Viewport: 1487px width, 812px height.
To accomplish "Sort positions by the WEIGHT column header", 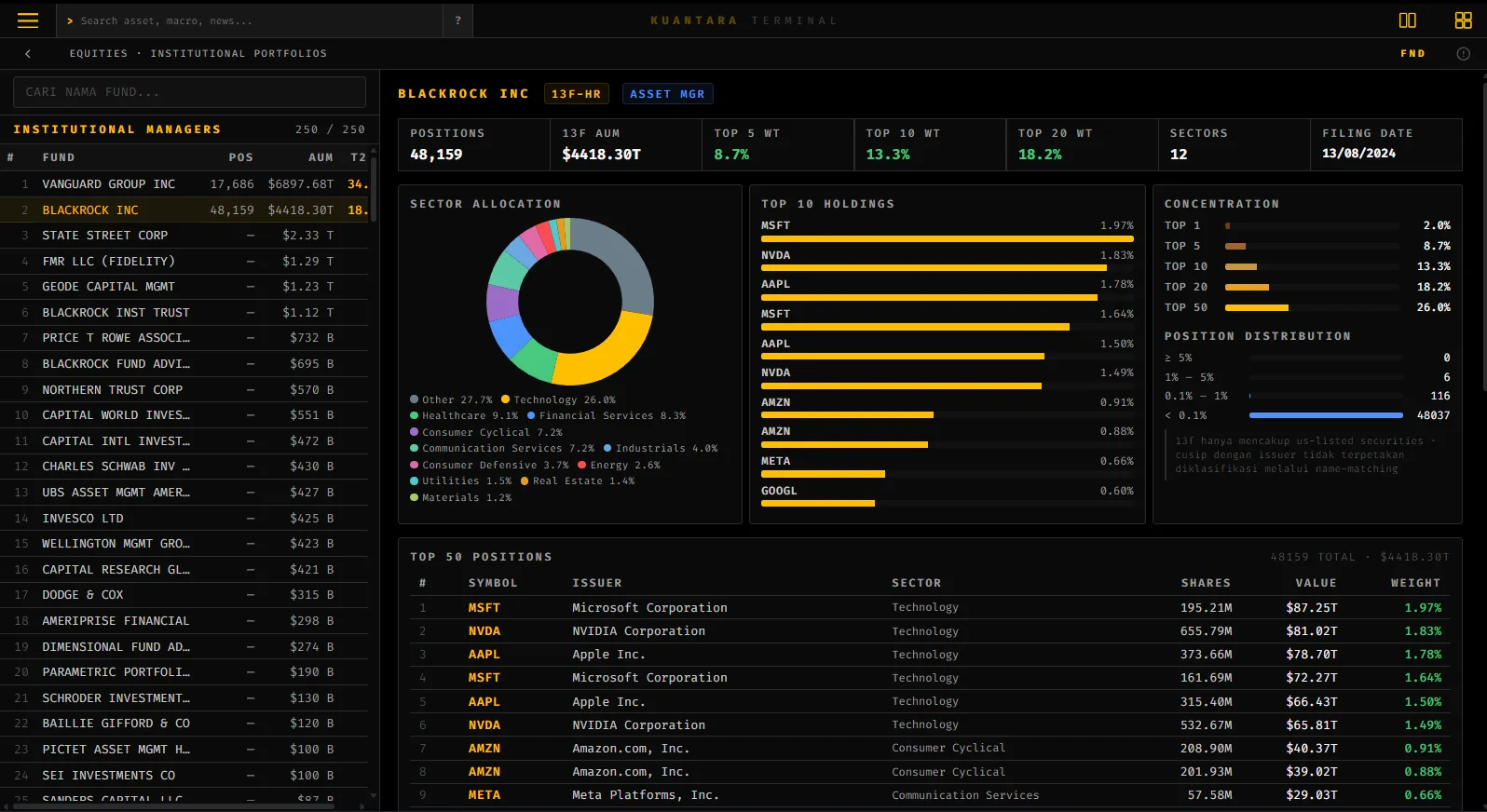I will [x=1415, y=583].
